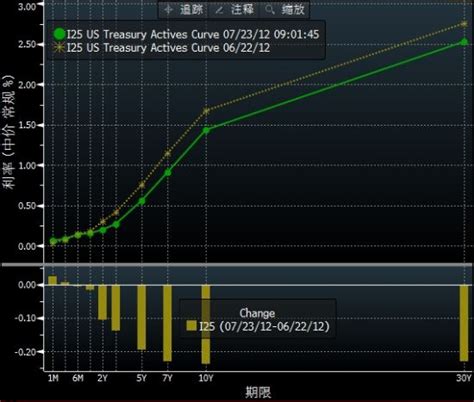Screen dimensions: 474x402
Task: Click the 1M positive change bar
Action: tap(53, 280)
